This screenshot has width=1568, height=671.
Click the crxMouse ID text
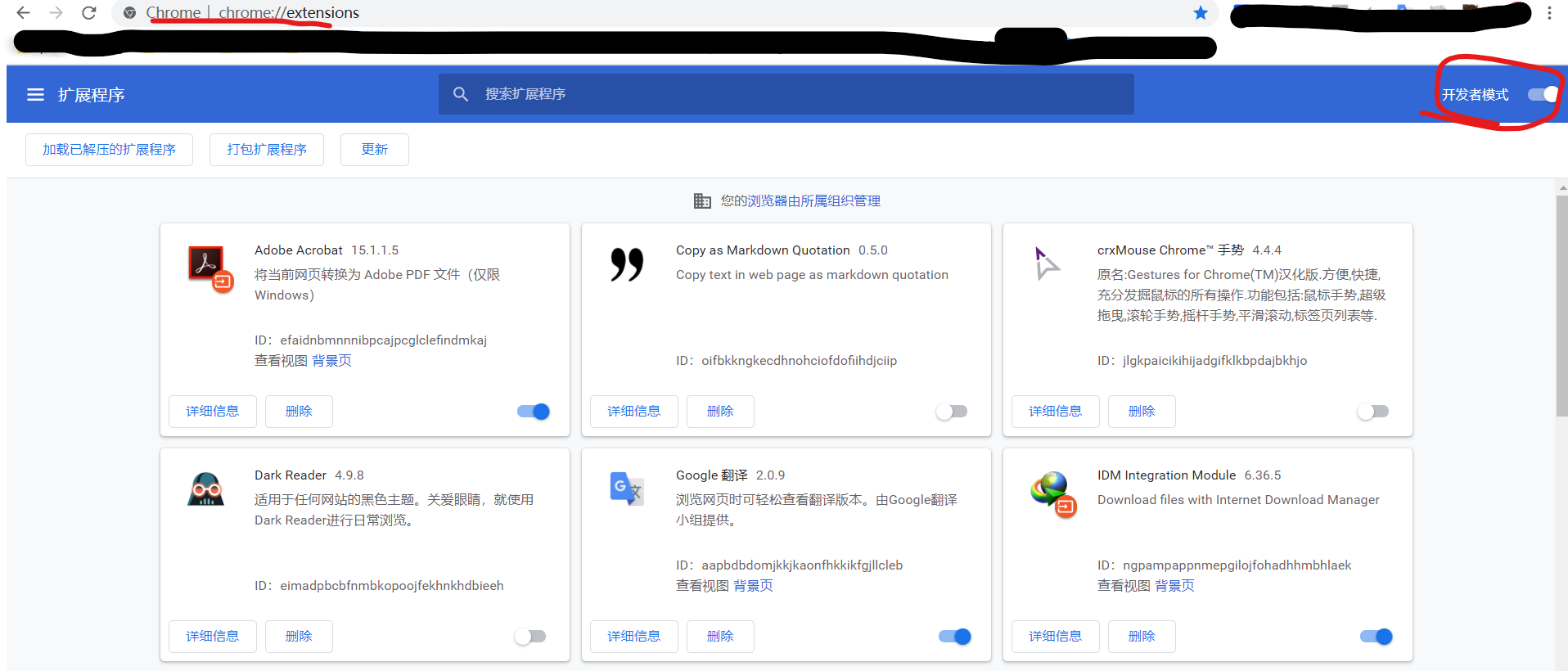pos(1202,361)
